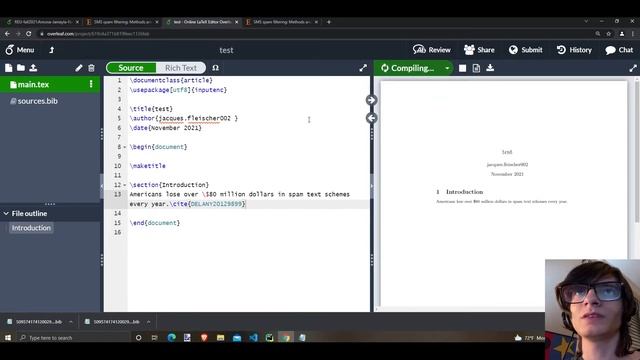Open options chevron for second download
The width and height of the screenshot is (640, 360).
pyautogui.click(x=148, y=322)
